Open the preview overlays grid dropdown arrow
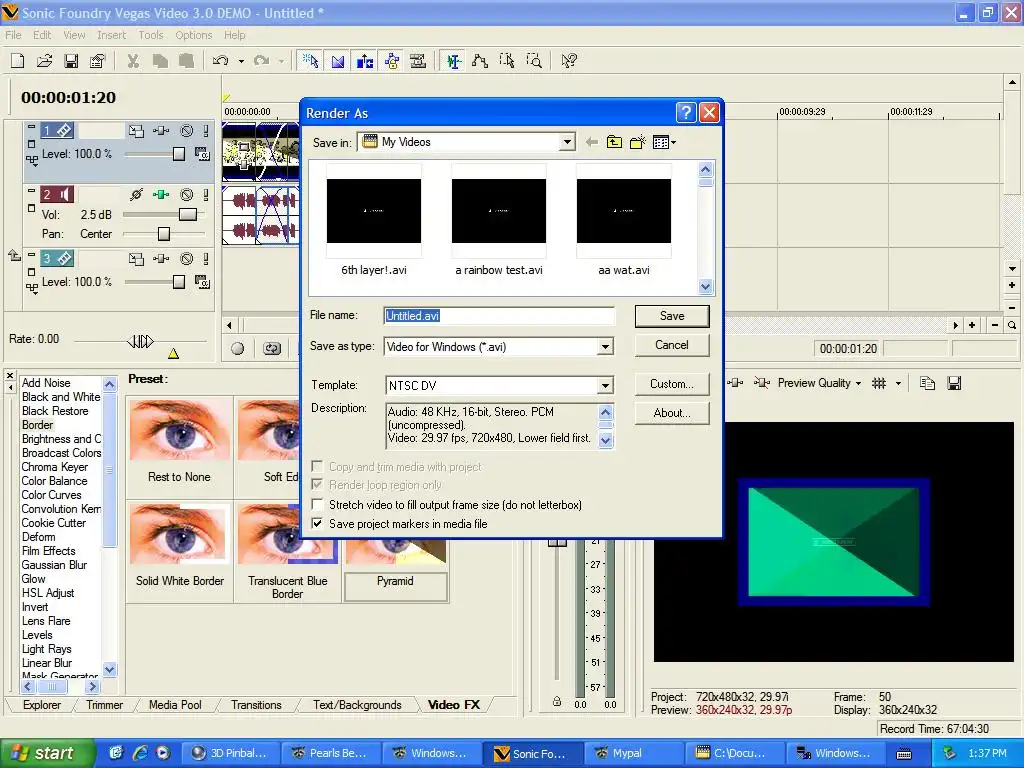The width and height of the screenshot is (1024, 768). [x=898, y=383]
